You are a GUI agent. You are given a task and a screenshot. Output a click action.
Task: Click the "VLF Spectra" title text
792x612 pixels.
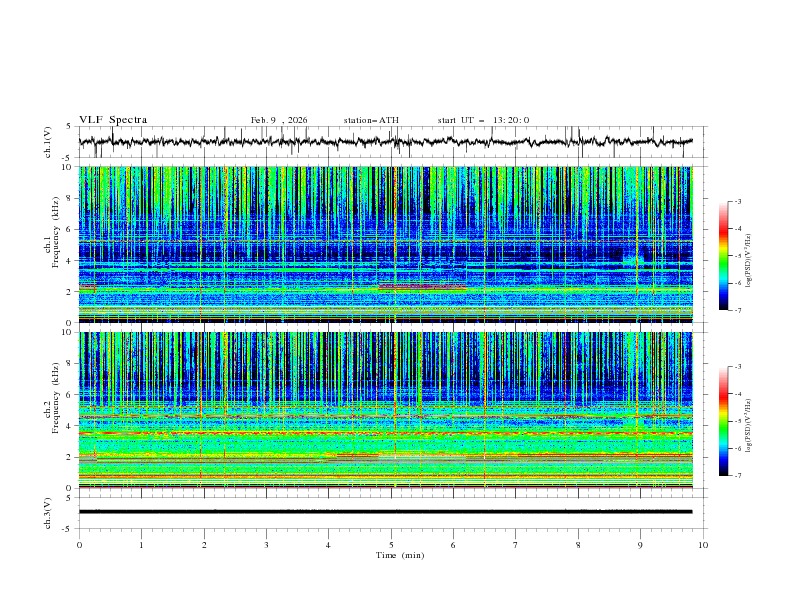point(113,120)
